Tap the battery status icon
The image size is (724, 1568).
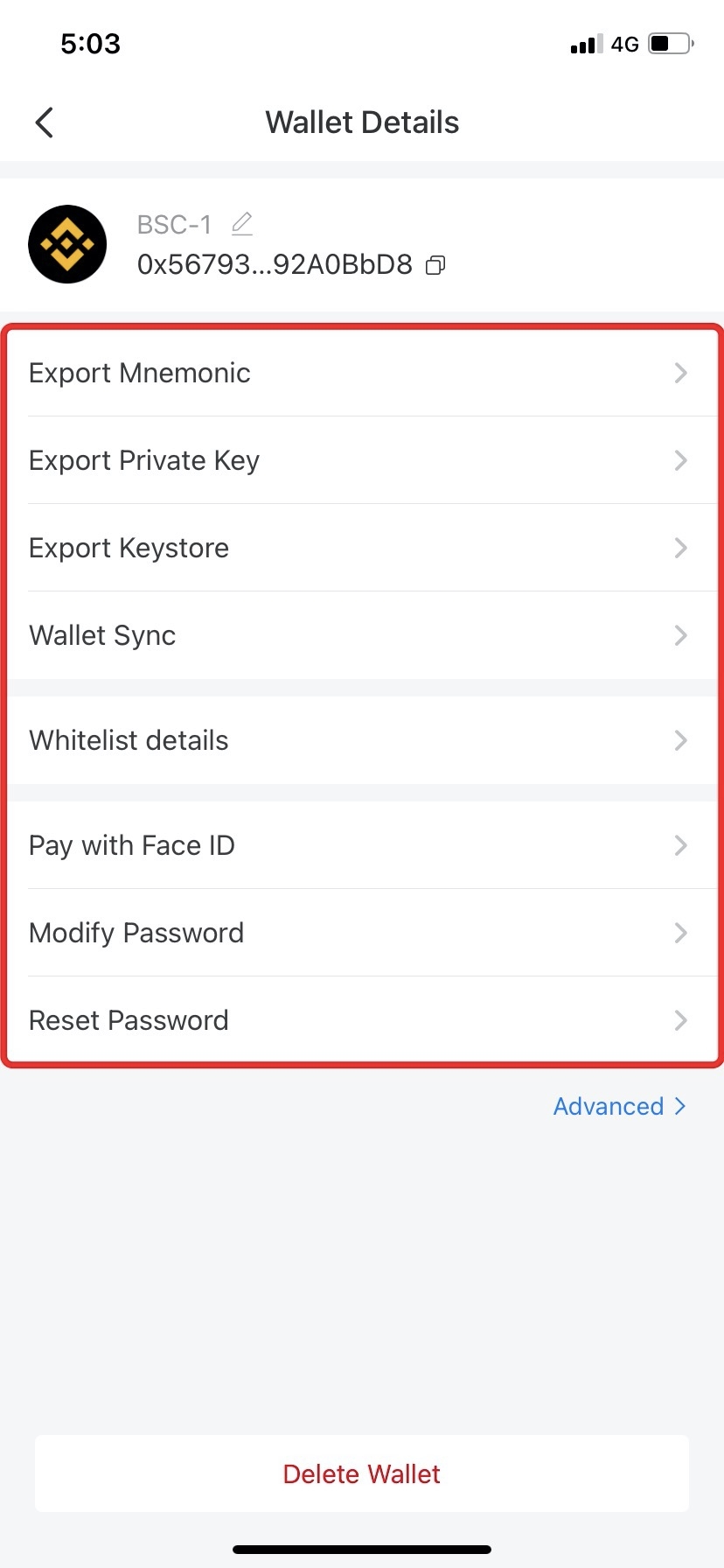click(x=671, y=44)
